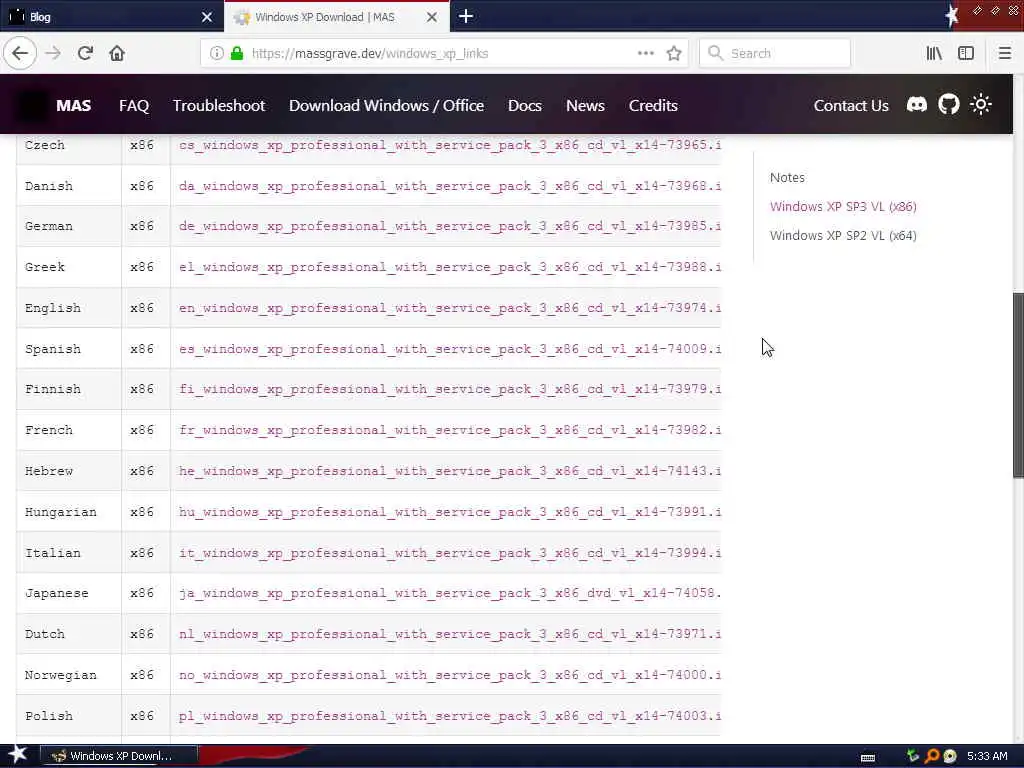The height and width of the screenshot is (768, 1024).
Task: Open the FAQ menu item
Action: coord(134,105)
